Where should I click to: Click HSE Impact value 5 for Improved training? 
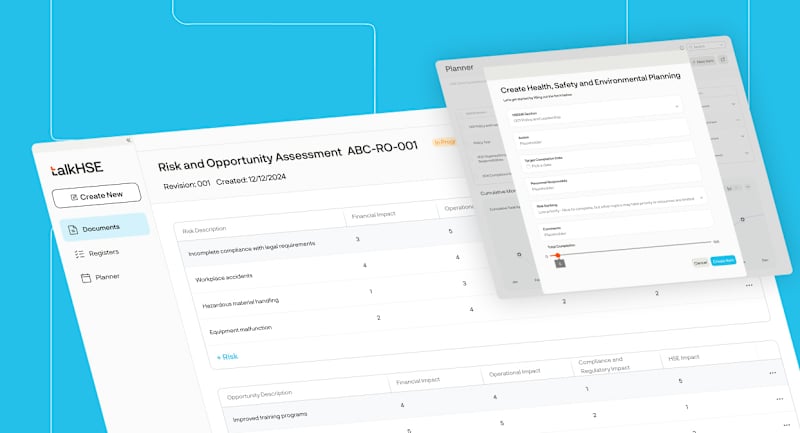[680, 381]
